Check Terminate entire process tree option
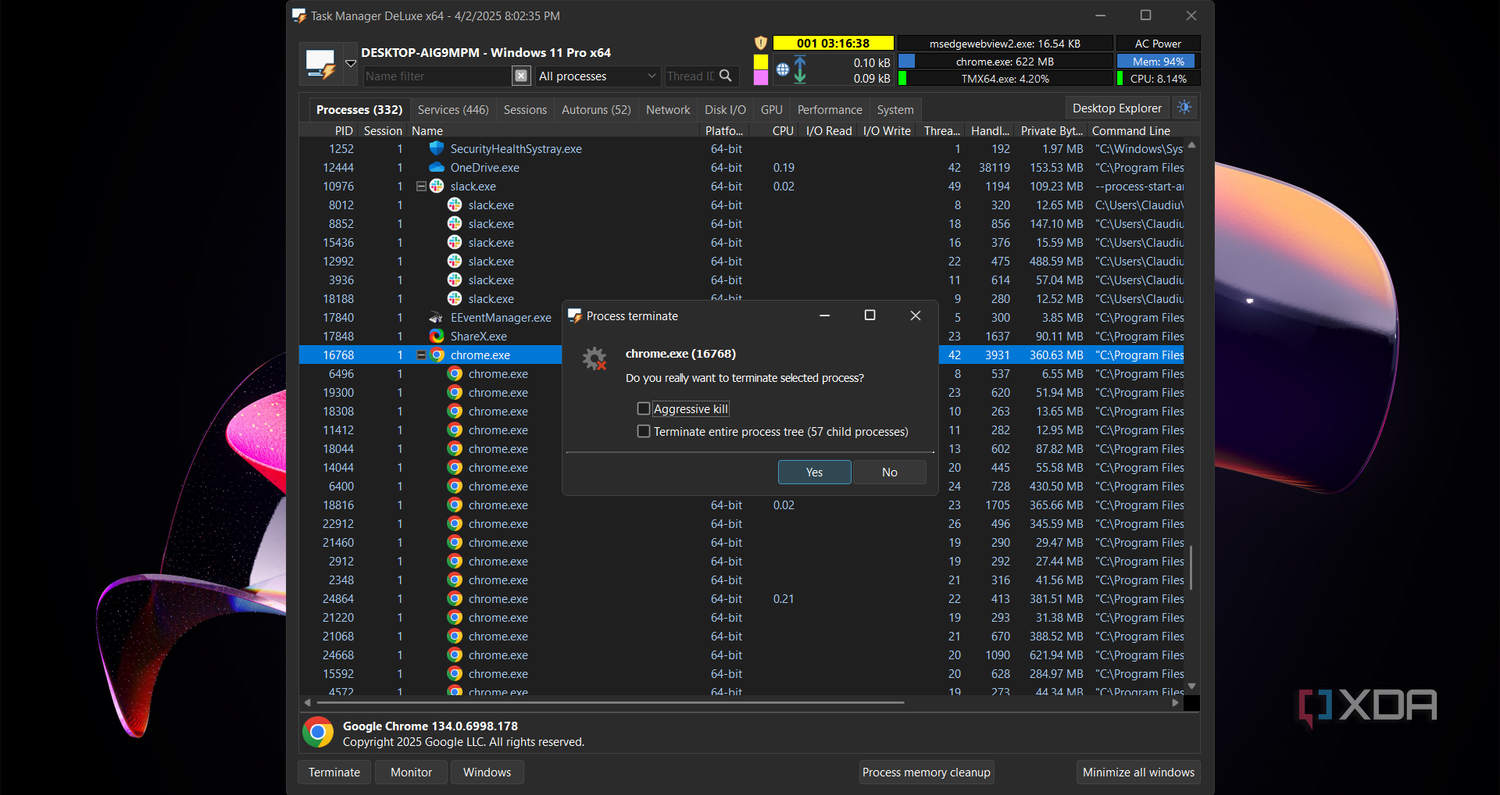This screenshot has width=1500, height=795. pos(644,432)
